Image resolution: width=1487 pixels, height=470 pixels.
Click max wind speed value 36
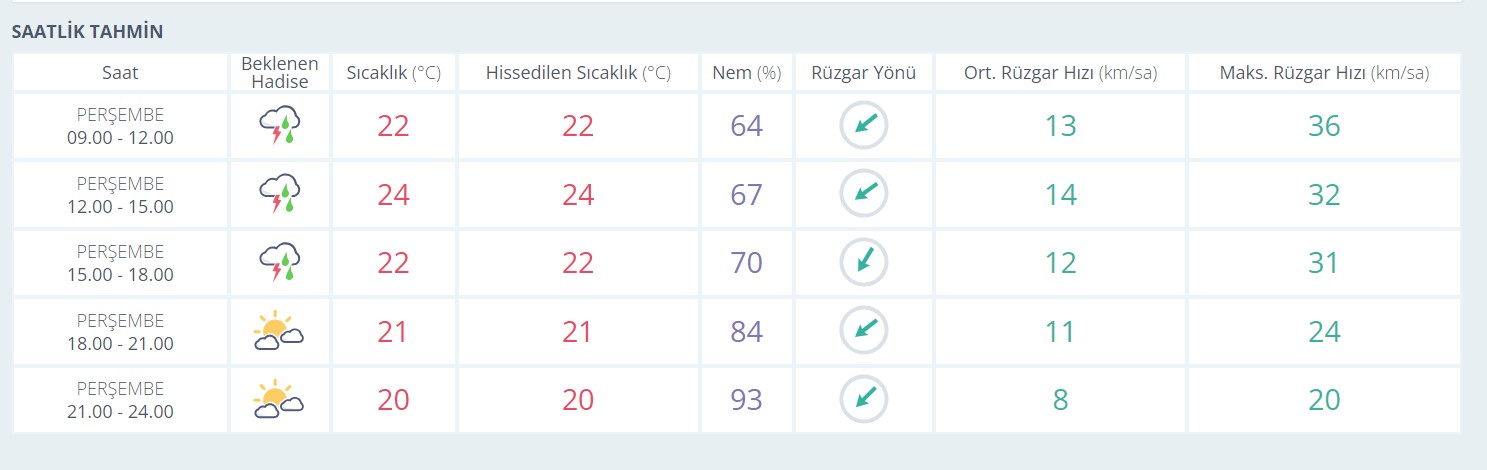click(x=1324, y=126)
